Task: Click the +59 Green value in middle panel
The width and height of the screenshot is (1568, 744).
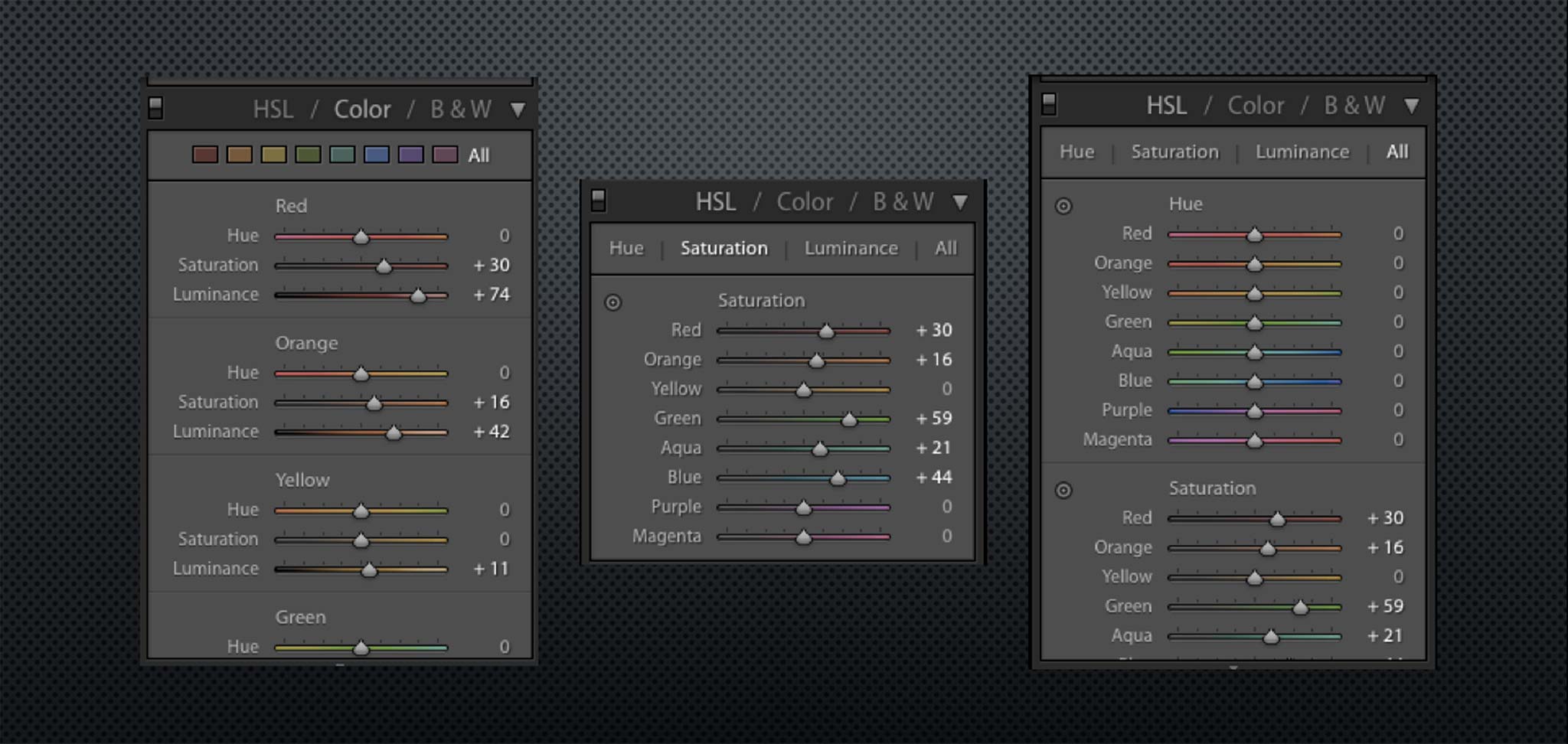Action: (x=934, y=419)
